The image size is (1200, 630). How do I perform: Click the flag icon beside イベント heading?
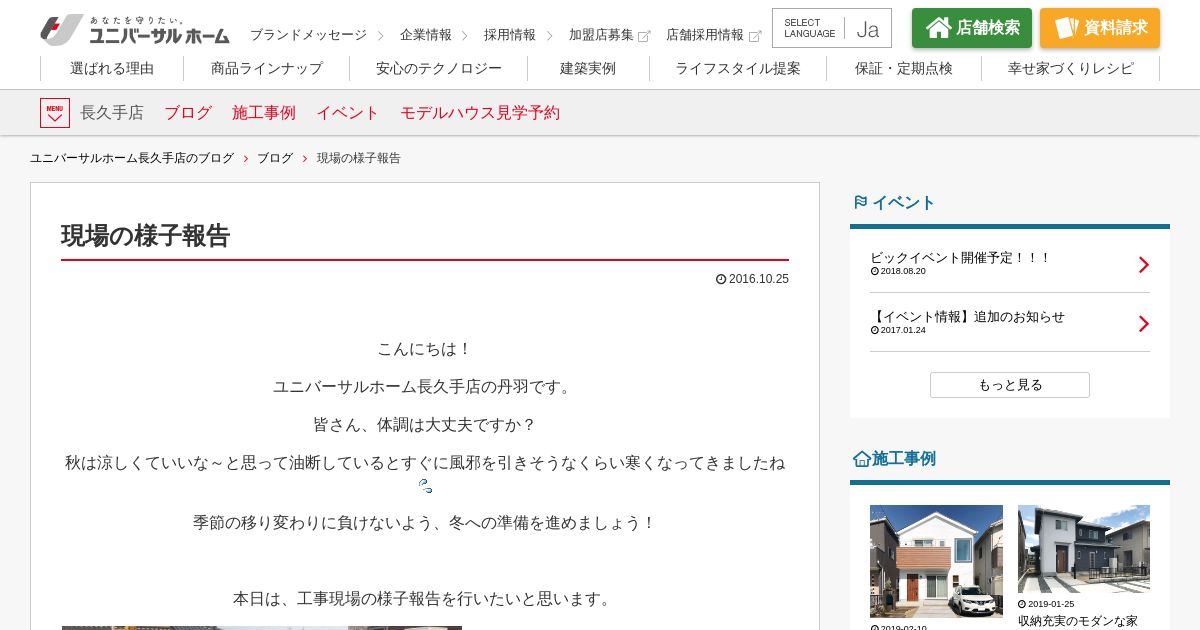coord(860,202)
